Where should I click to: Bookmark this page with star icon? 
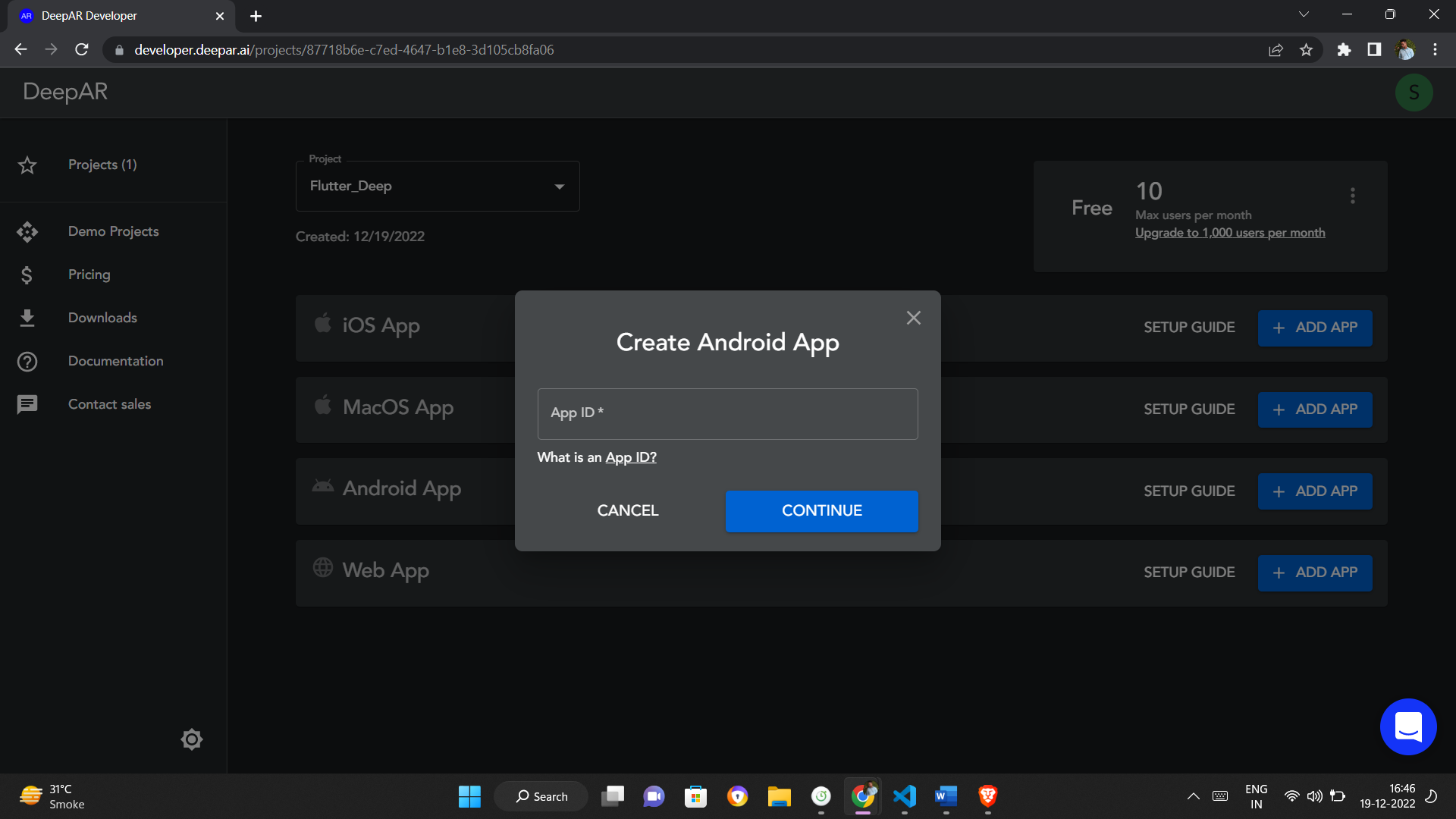pyautogui.click(x=1306, y=50)
